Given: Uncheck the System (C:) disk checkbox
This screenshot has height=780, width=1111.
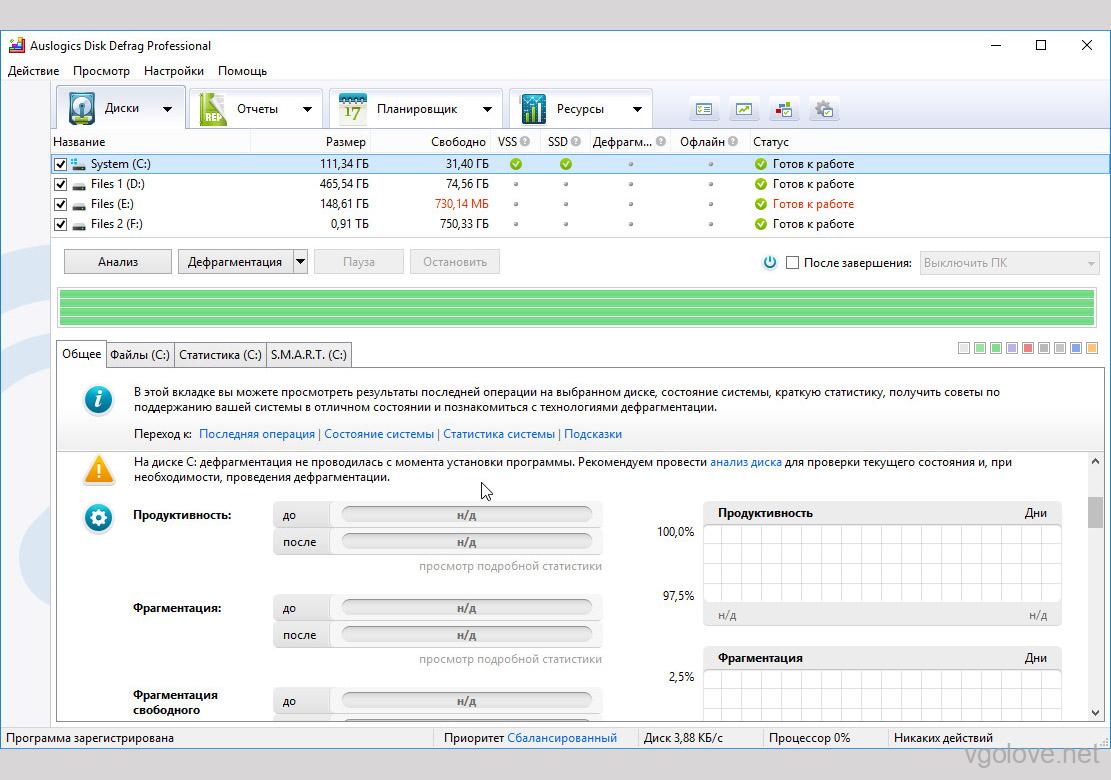Looking at the screenshot, I should coord(61,164).
